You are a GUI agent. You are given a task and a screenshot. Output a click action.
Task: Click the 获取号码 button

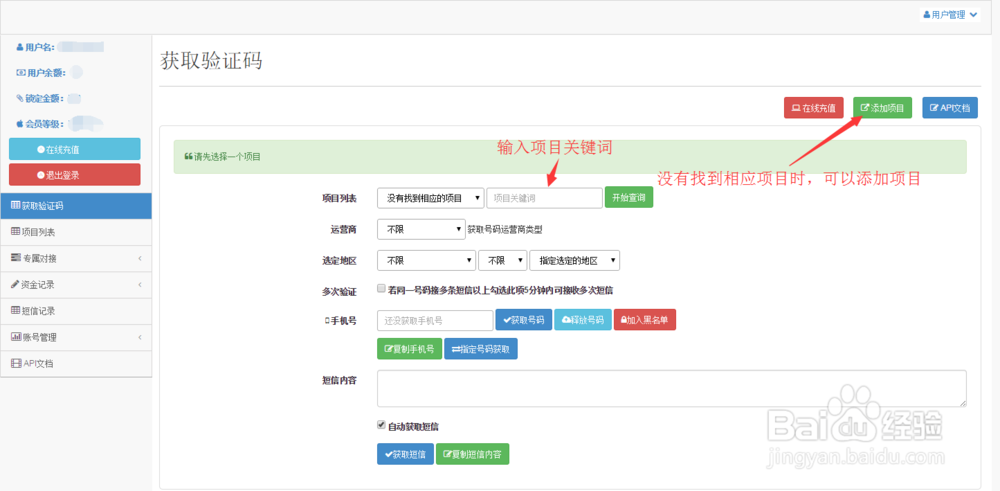524,320
